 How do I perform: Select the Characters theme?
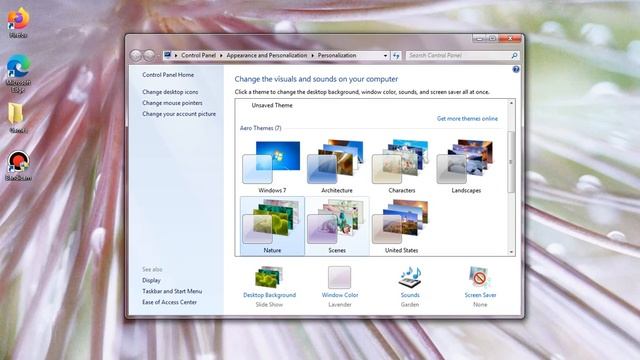tap(402, 166)
